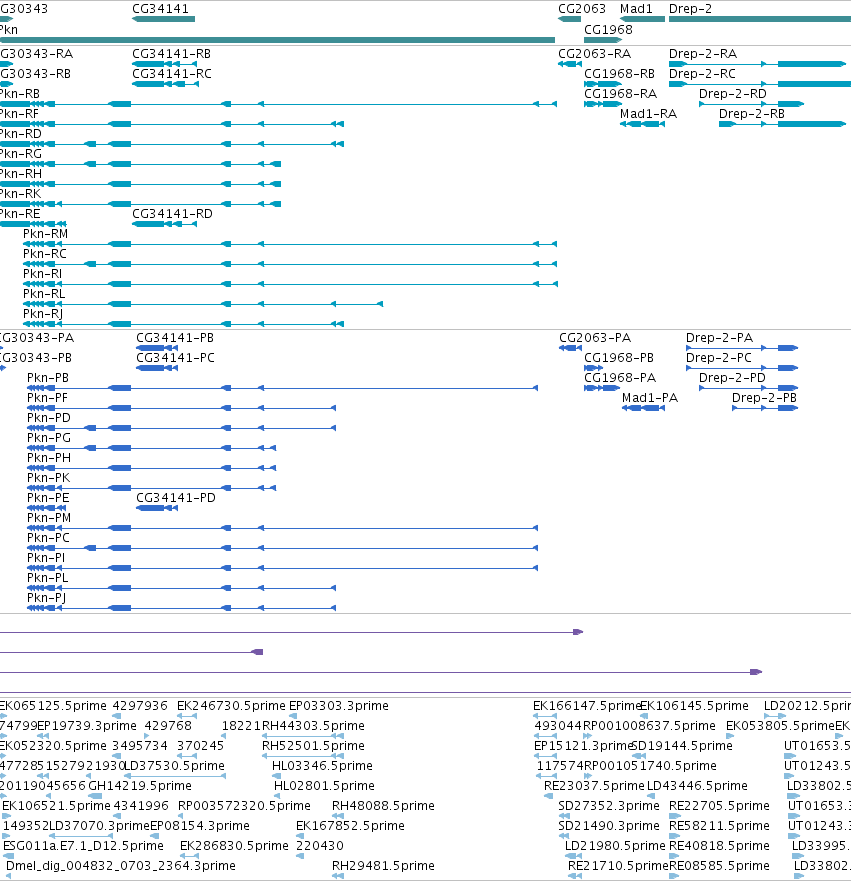
Task: Select the Drep-2-PA protein label
Action: (x=719, y=338)
